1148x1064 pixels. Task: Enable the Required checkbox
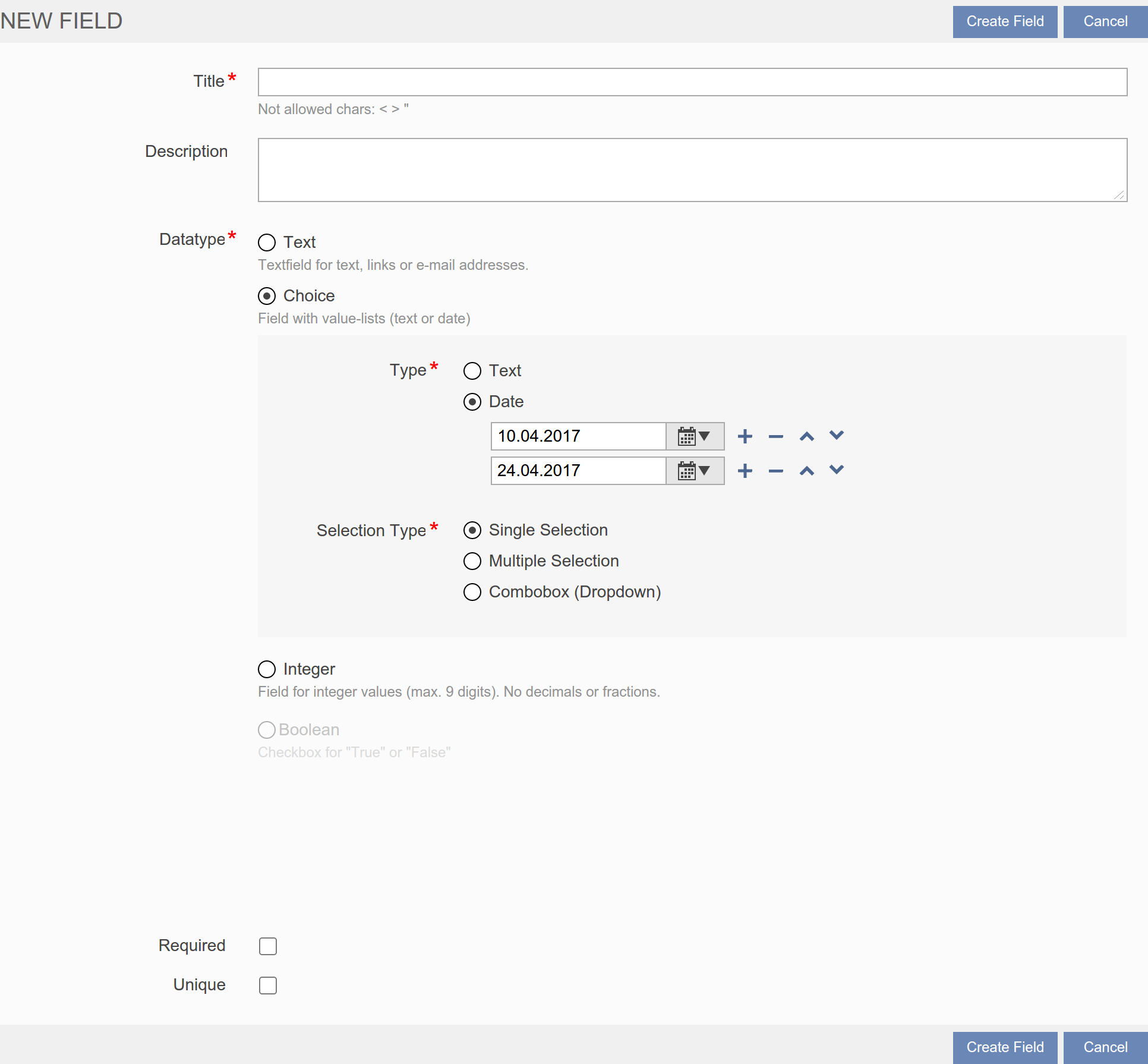pos(268,946)
